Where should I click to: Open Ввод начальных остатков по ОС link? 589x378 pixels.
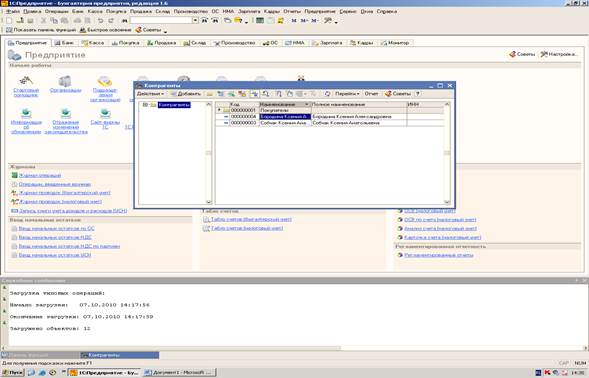[57, 228]
